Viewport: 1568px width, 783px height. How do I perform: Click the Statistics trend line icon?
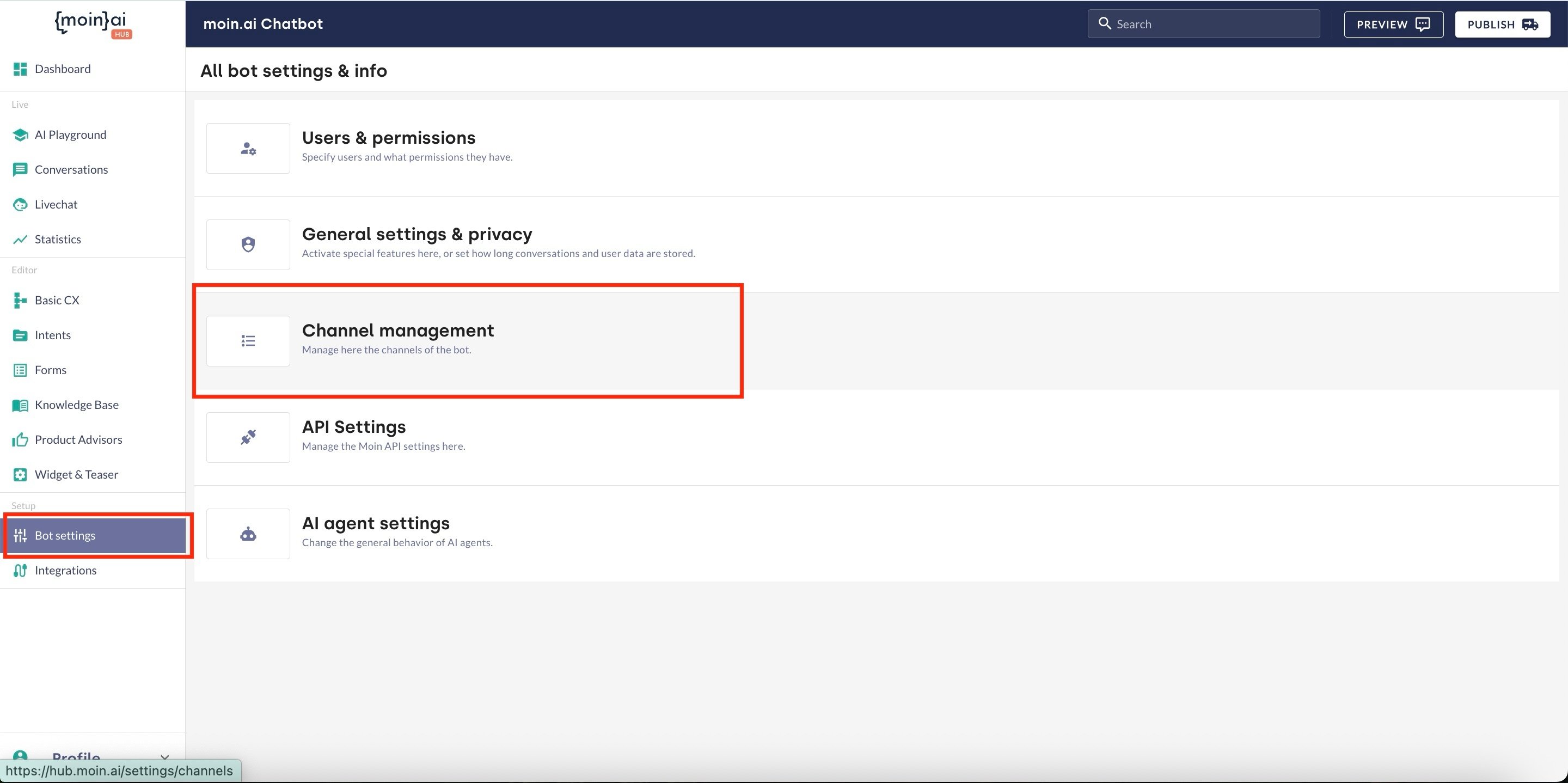(x=20, y=239)
